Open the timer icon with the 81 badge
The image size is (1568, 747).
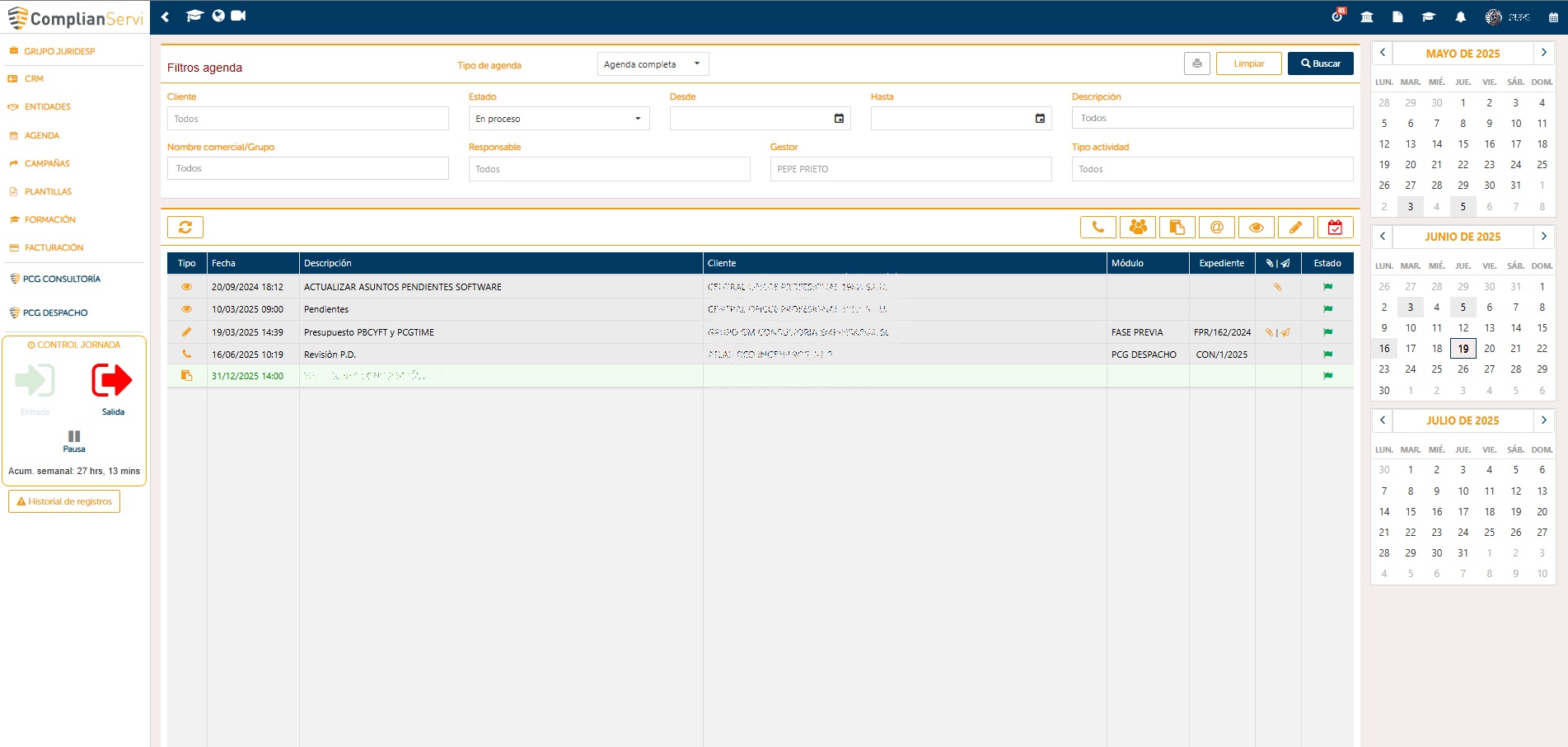(x=1338, y=16)
